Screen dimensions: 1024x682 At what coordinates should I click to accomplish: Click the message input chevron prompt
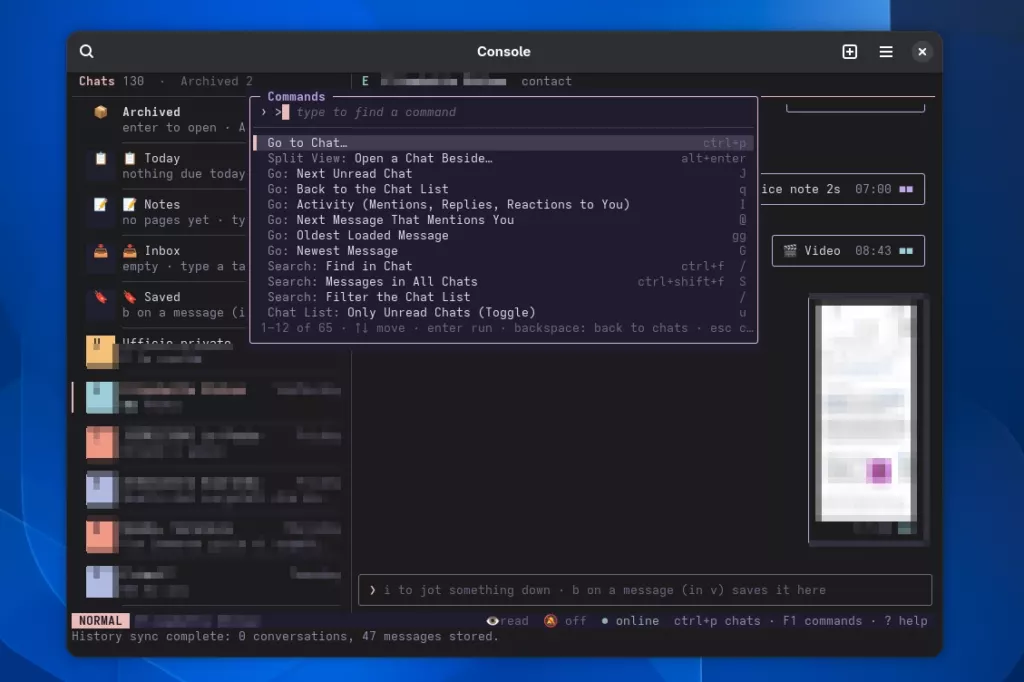372,590
